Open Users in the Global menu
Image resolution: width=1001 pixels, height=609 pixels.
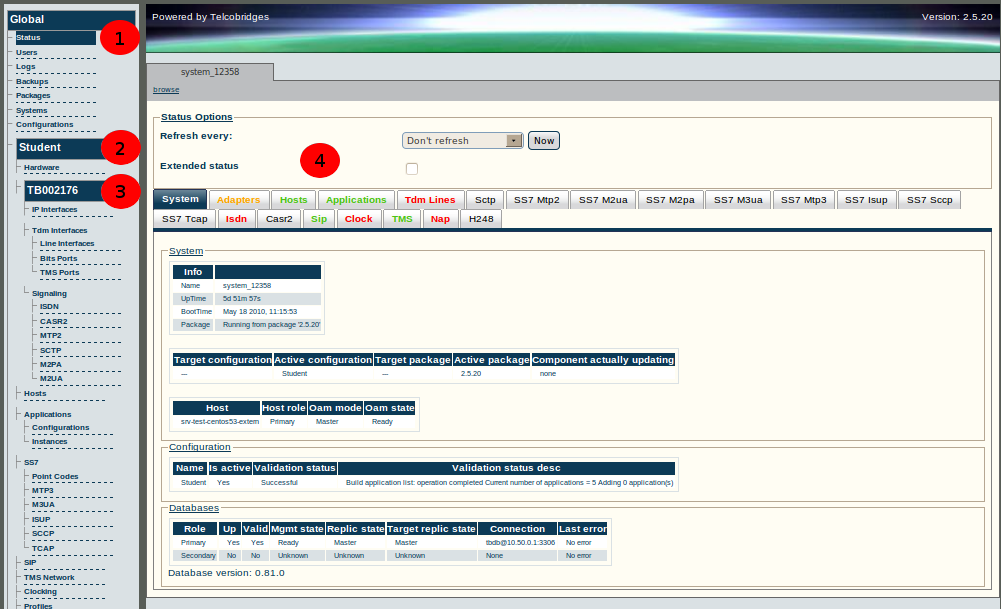(27, 52)
